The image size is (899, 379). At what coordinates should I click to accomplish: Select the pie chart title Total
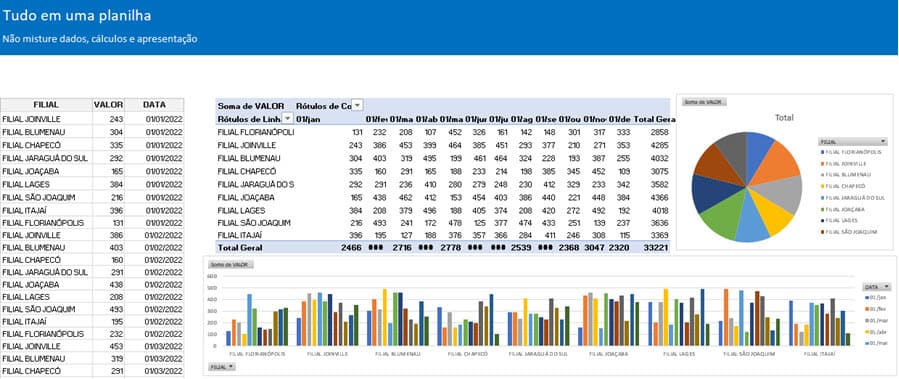[x=784, y=118]
